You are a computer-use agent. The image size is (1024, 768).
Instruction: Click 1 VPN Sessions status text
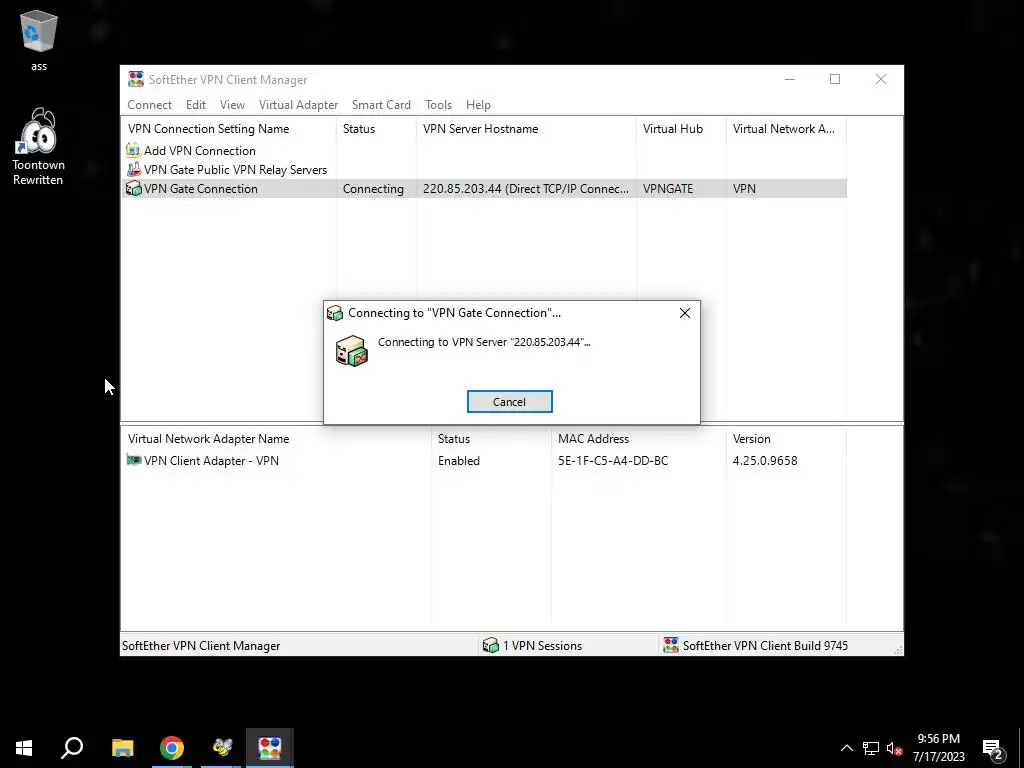(542, 646)
